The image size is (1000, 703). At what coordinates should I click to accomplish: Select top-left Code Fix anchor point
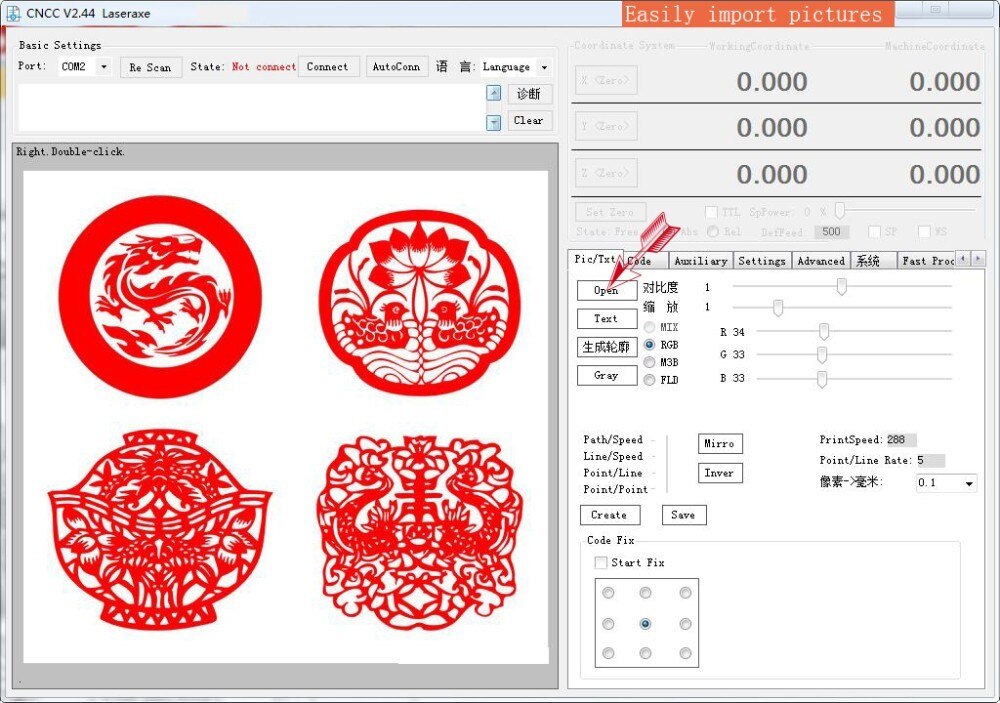608,593
